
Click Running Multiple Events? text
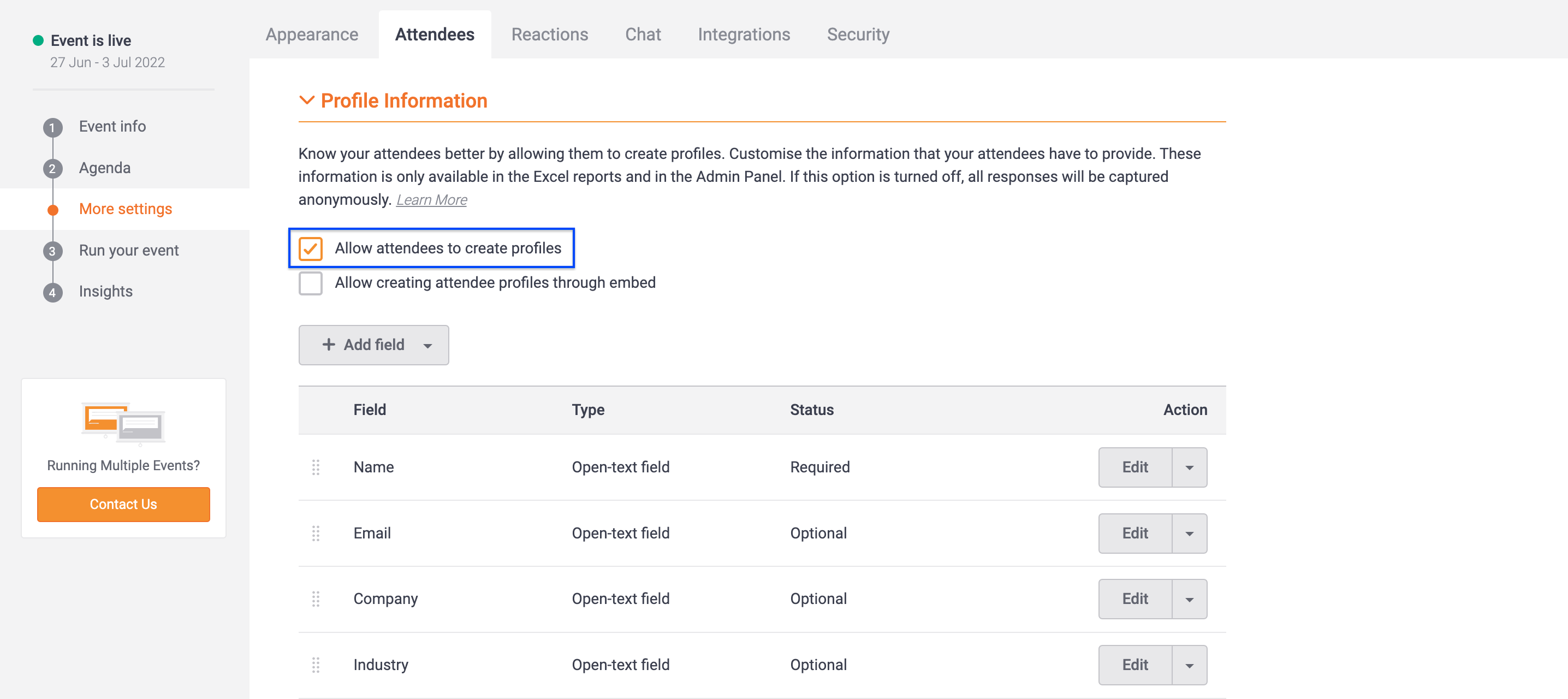[123, 466]
